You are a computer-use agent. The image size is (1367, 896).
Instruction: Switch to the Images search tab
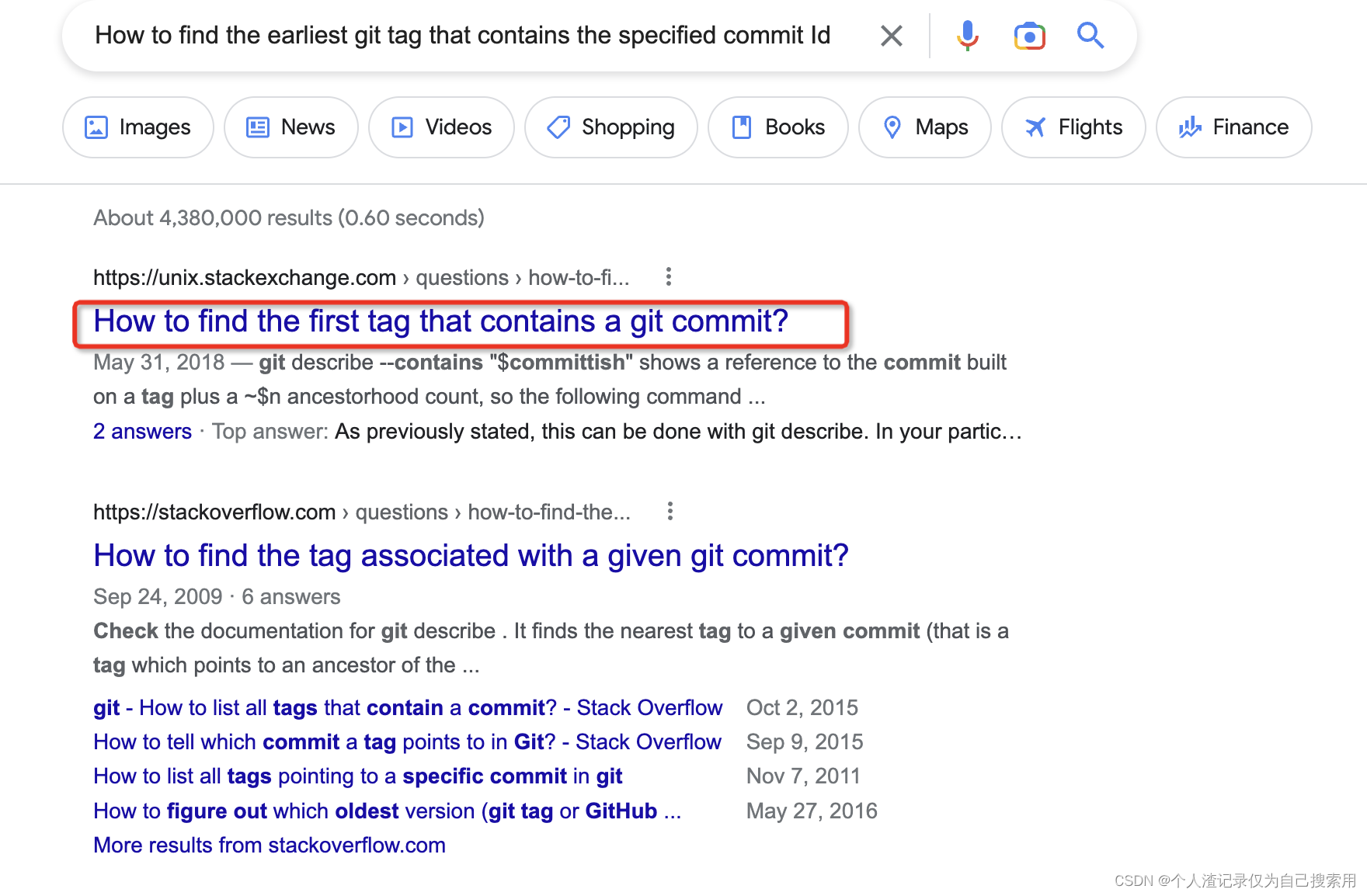coord(137,127)
